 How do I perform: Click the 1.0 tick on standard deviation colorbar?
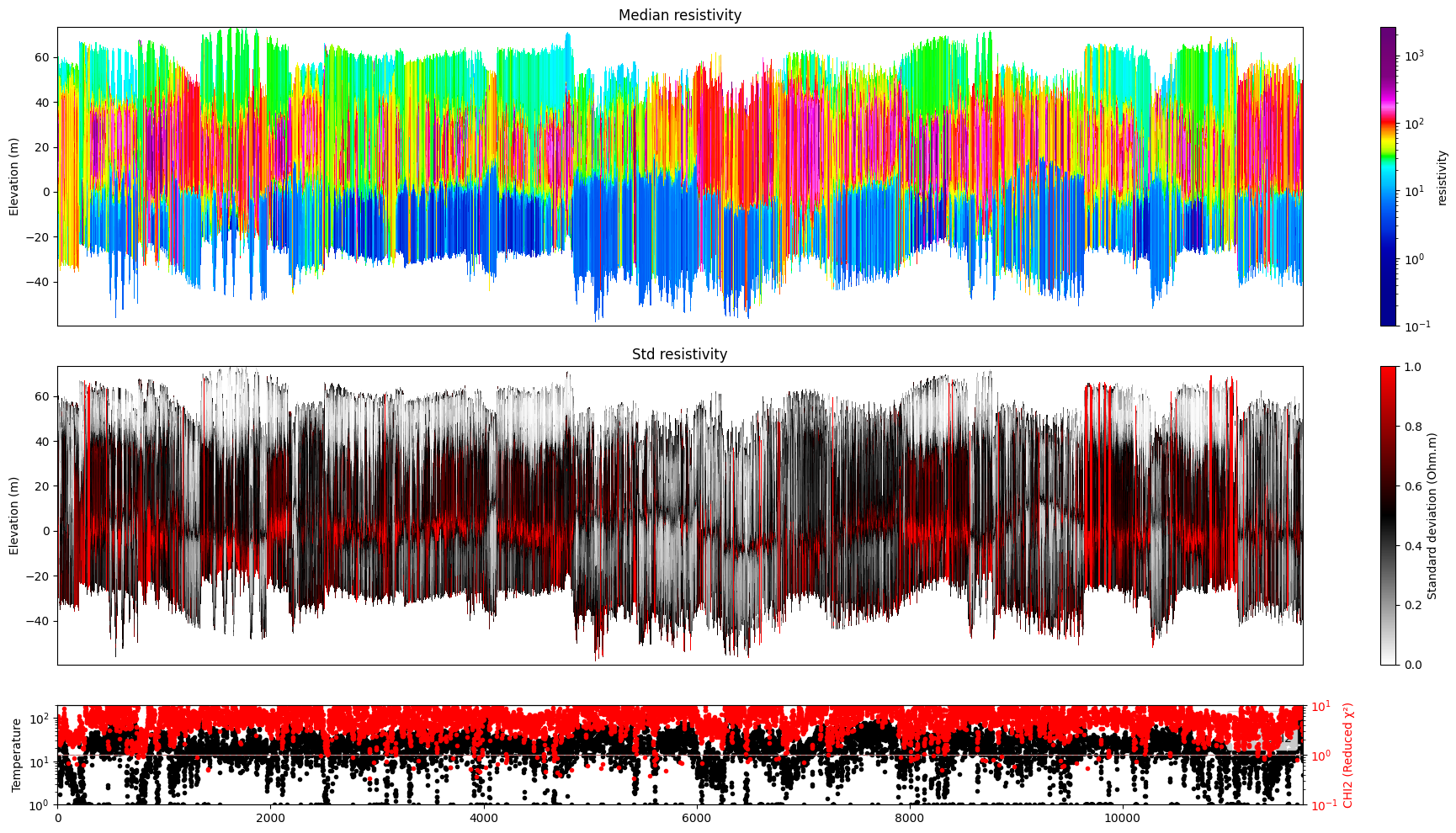tap(1412, 367)
